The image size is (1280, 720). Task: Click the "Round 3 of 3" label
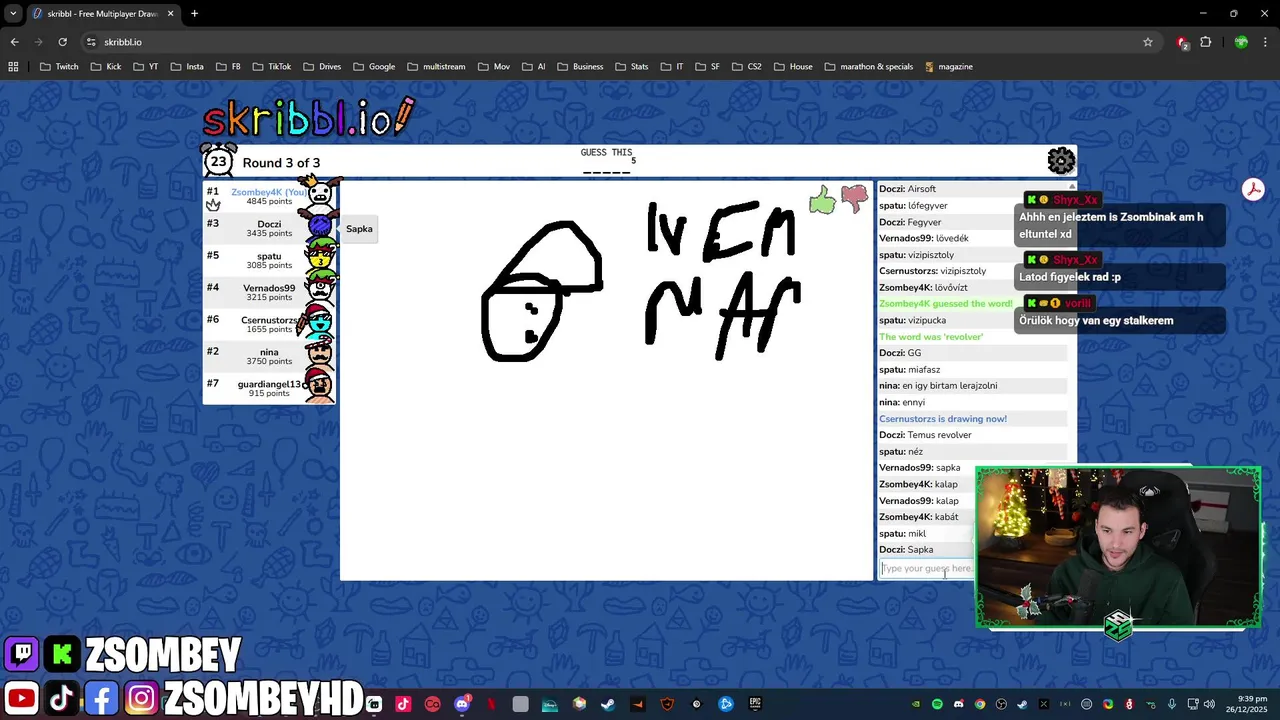coord(281,163)
